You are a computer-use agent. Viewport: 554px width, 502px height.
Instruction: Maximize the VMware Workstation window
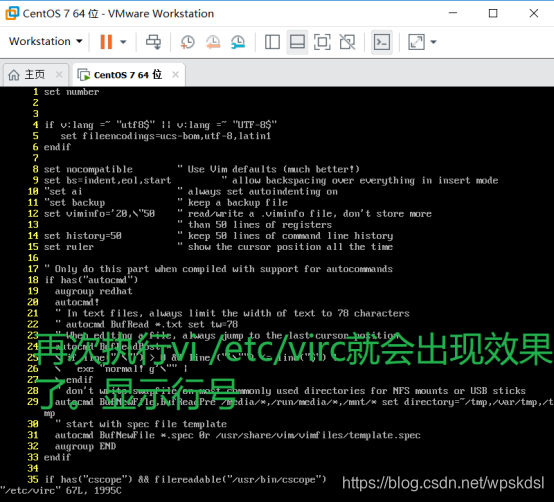(x=493, y=13)
